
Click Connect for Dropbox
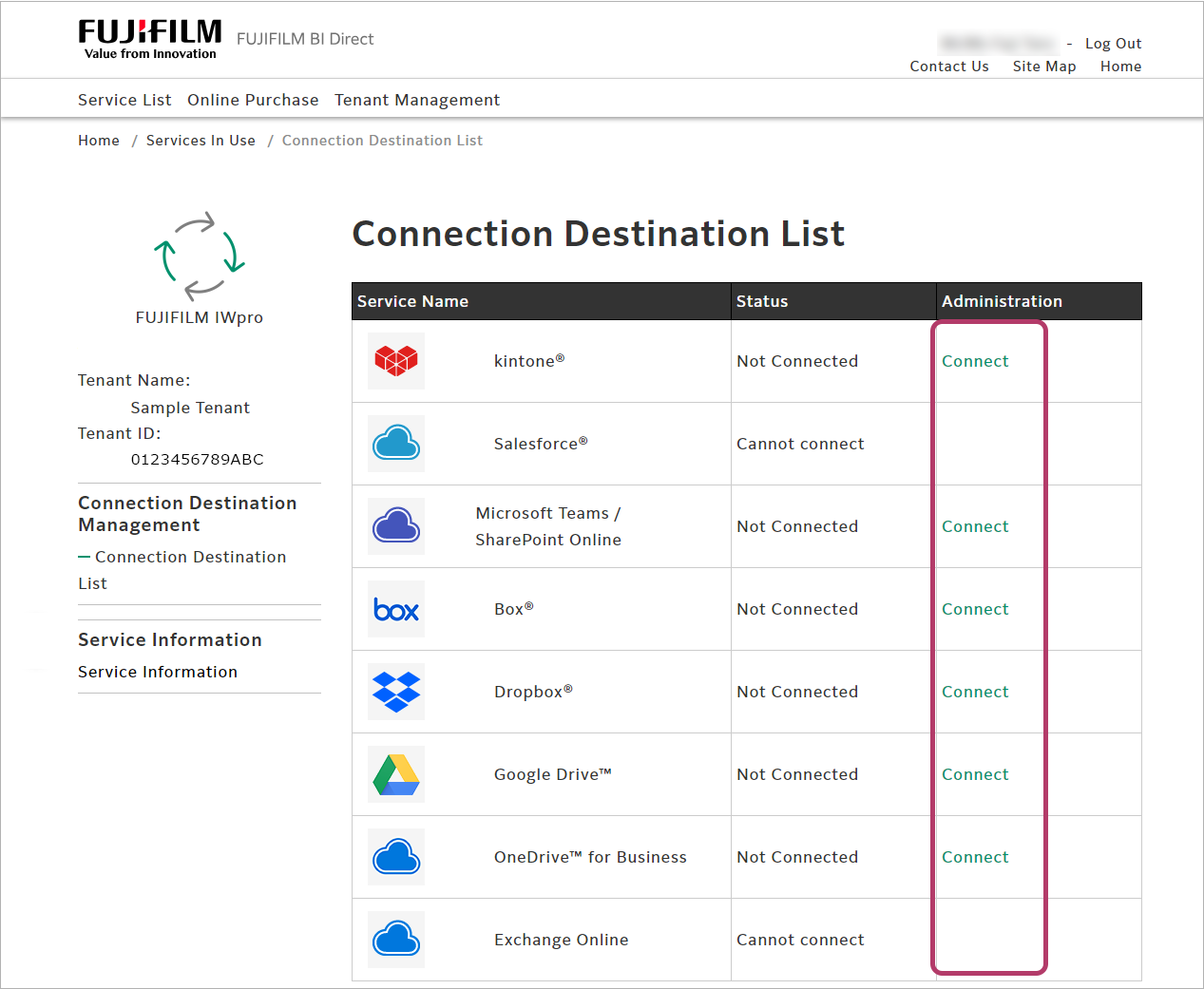975,692
